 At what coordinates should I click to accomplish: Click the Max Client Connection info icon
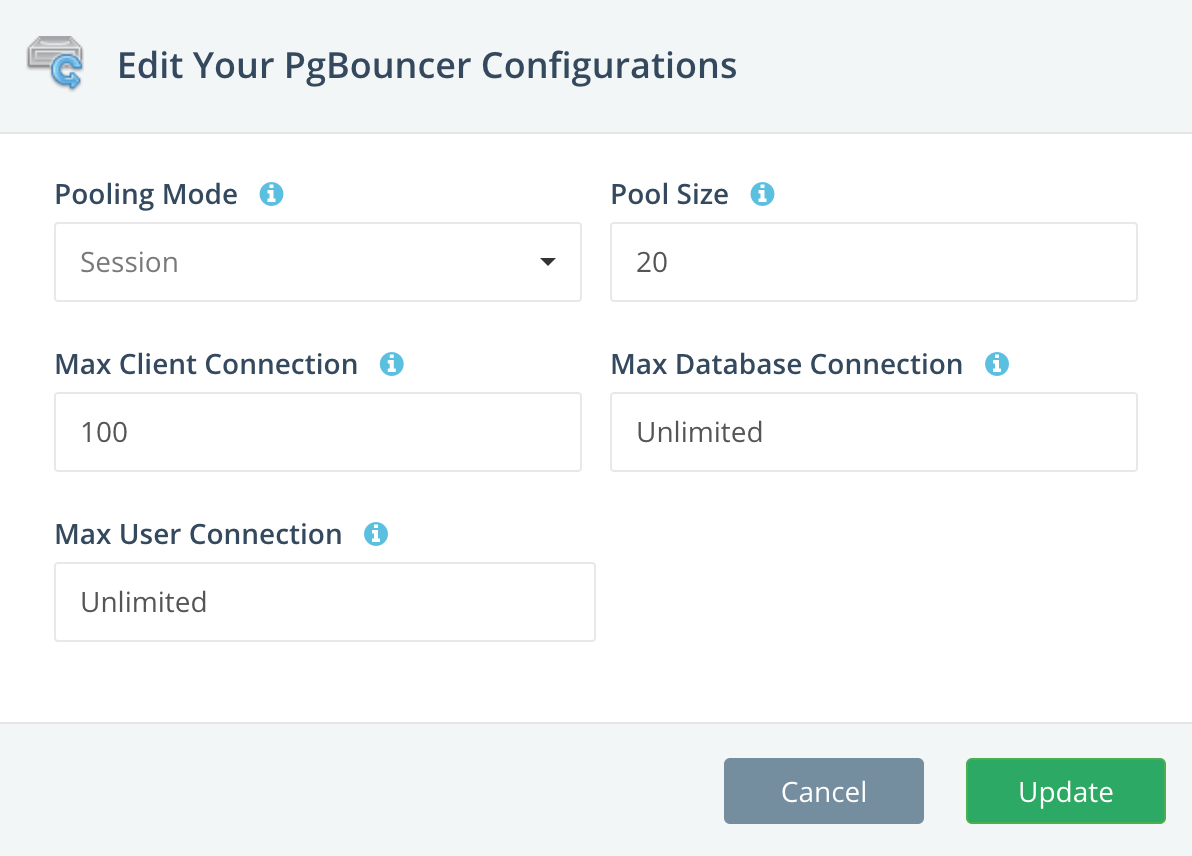point(391,364)
